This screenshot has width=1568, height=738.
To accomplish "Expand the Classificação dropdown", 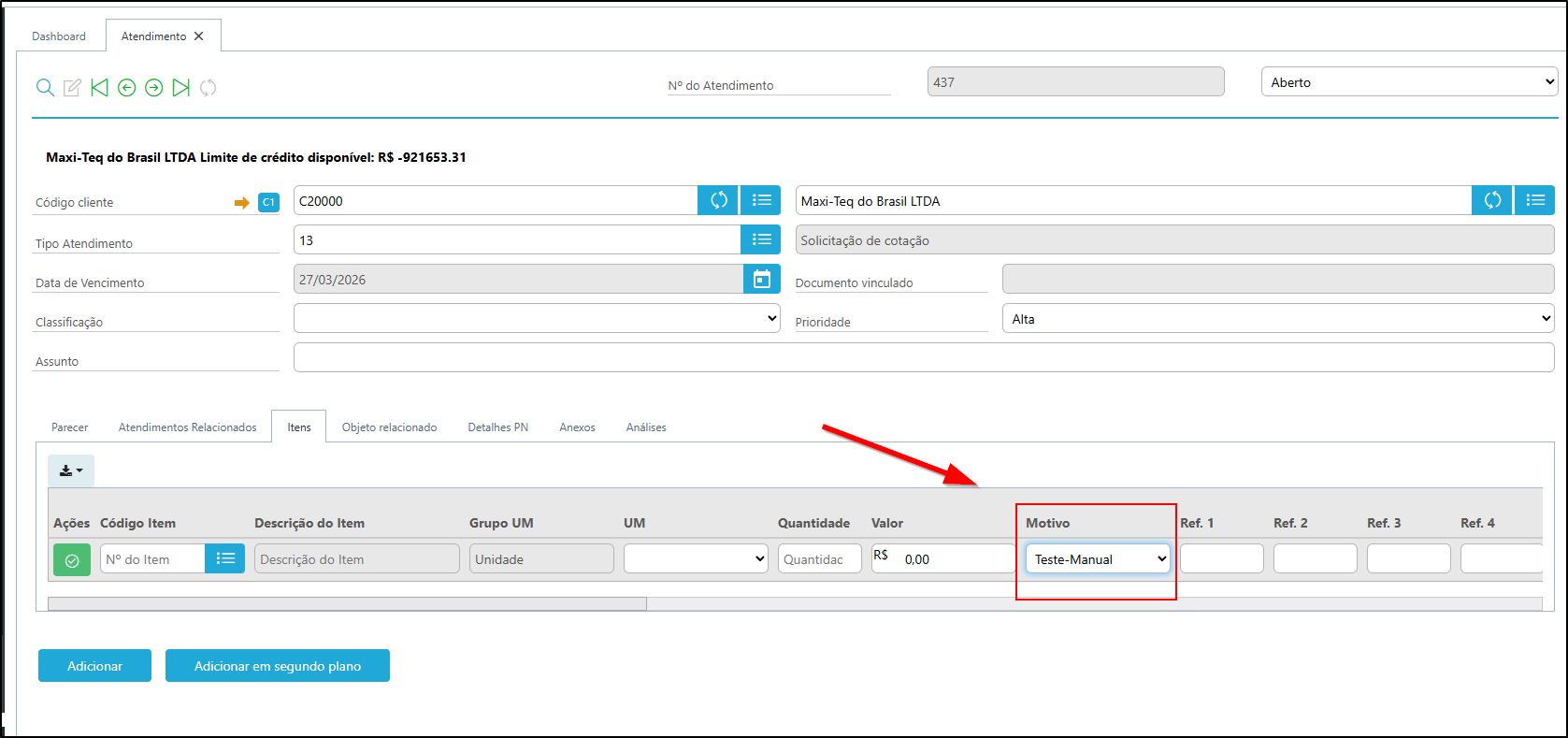I will (x=537, y=318).
